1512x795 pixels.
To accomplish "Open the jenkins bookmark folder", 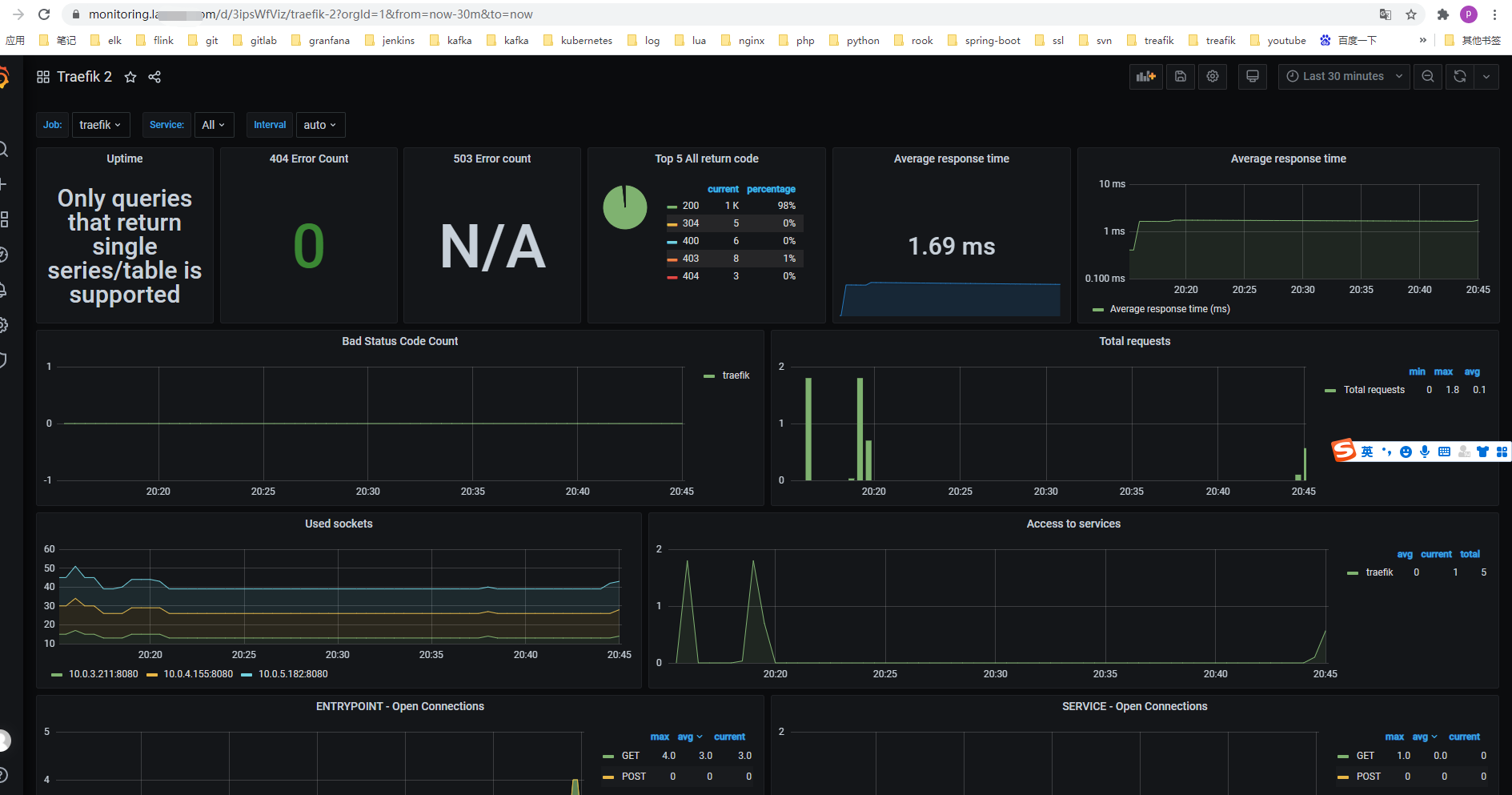I will point(390,40).
